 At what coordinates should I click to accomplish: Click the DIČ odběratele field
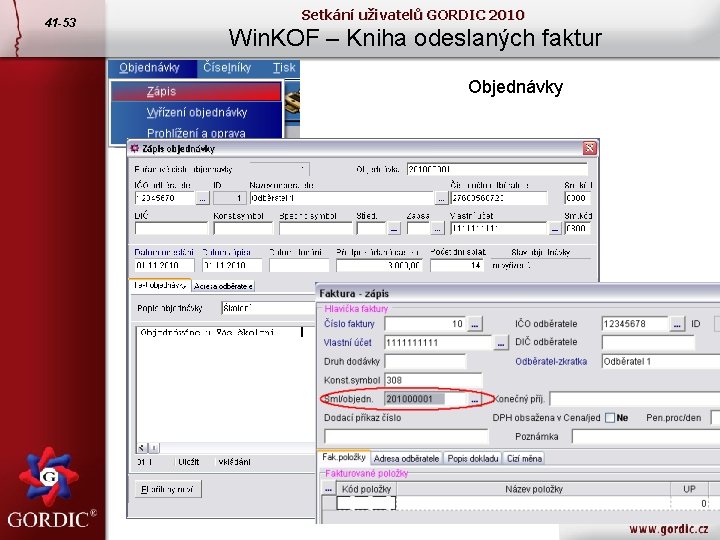(648, 343)
